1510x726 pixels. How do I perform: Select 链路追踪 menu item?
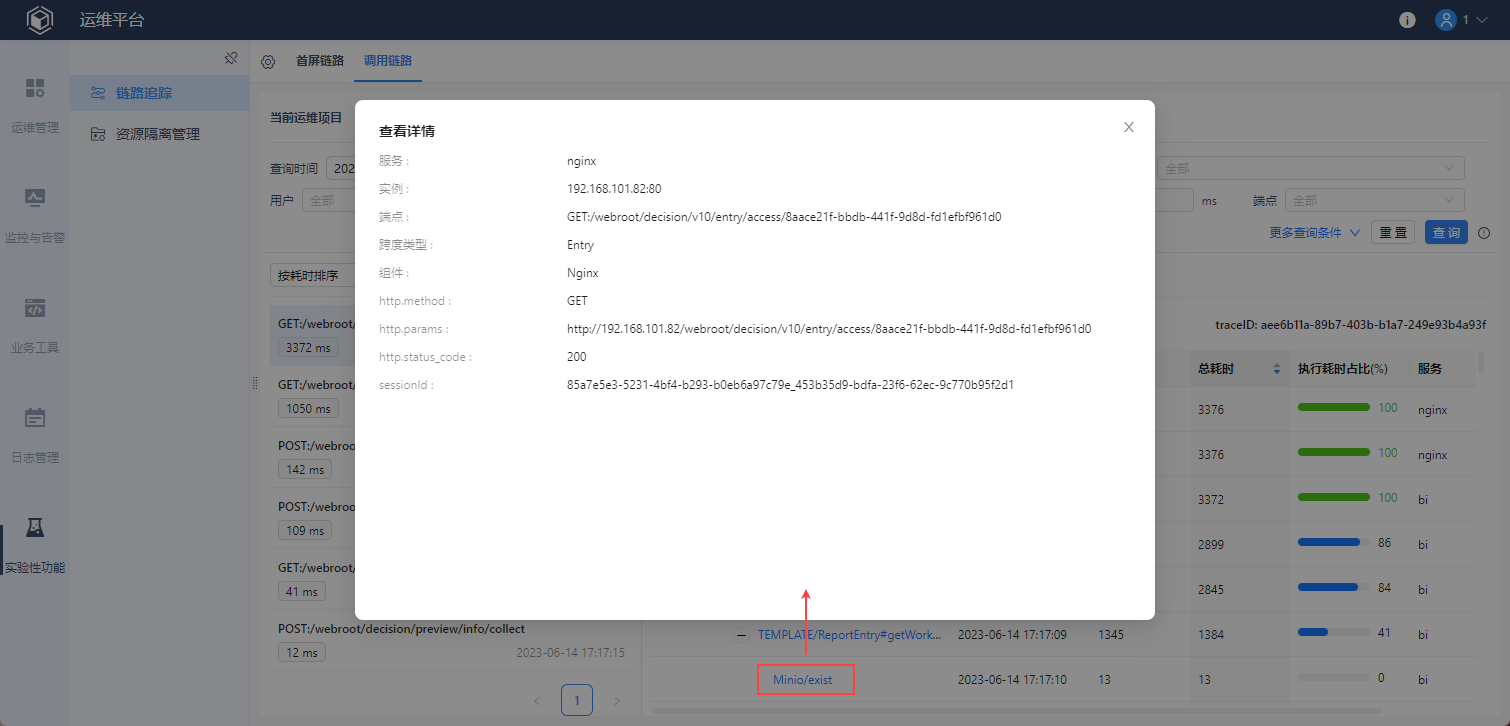160,93
